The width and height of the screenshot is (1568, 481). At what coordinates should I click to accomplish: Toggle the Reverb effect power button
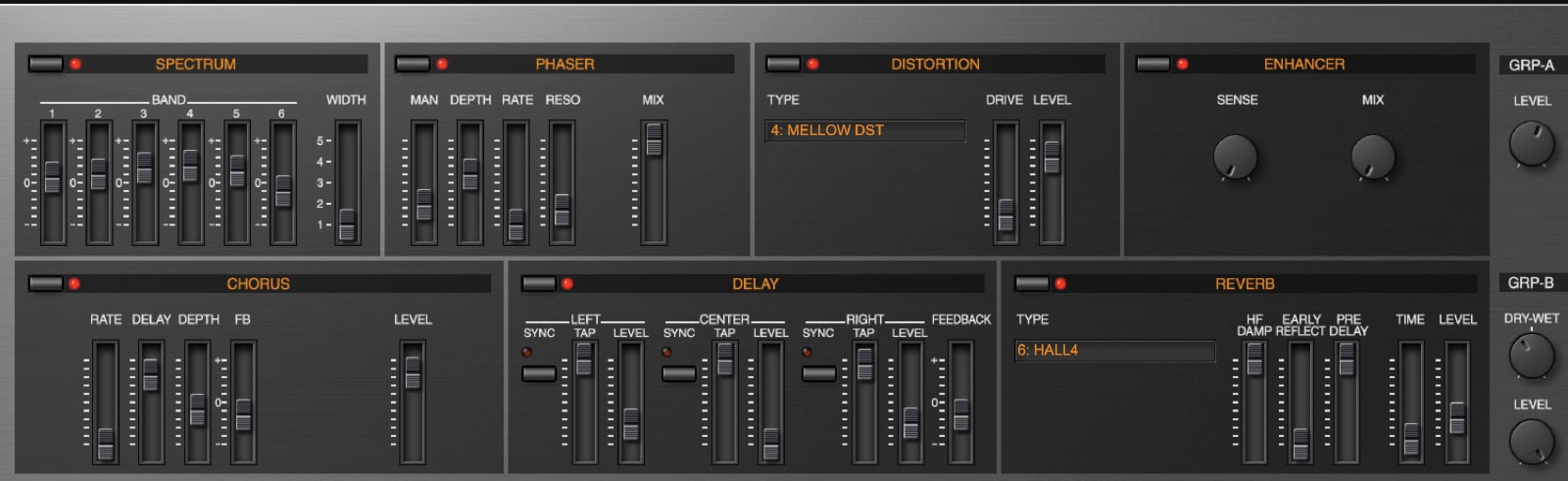[1031, 283]
